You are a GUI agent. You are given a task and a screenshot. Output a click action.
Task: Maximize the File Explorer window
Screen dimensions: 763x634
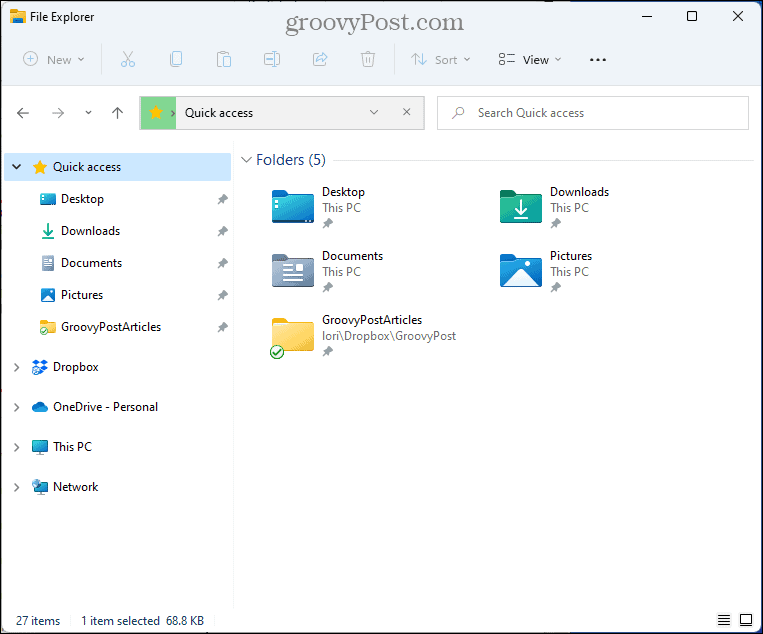(x=691, y=17)
